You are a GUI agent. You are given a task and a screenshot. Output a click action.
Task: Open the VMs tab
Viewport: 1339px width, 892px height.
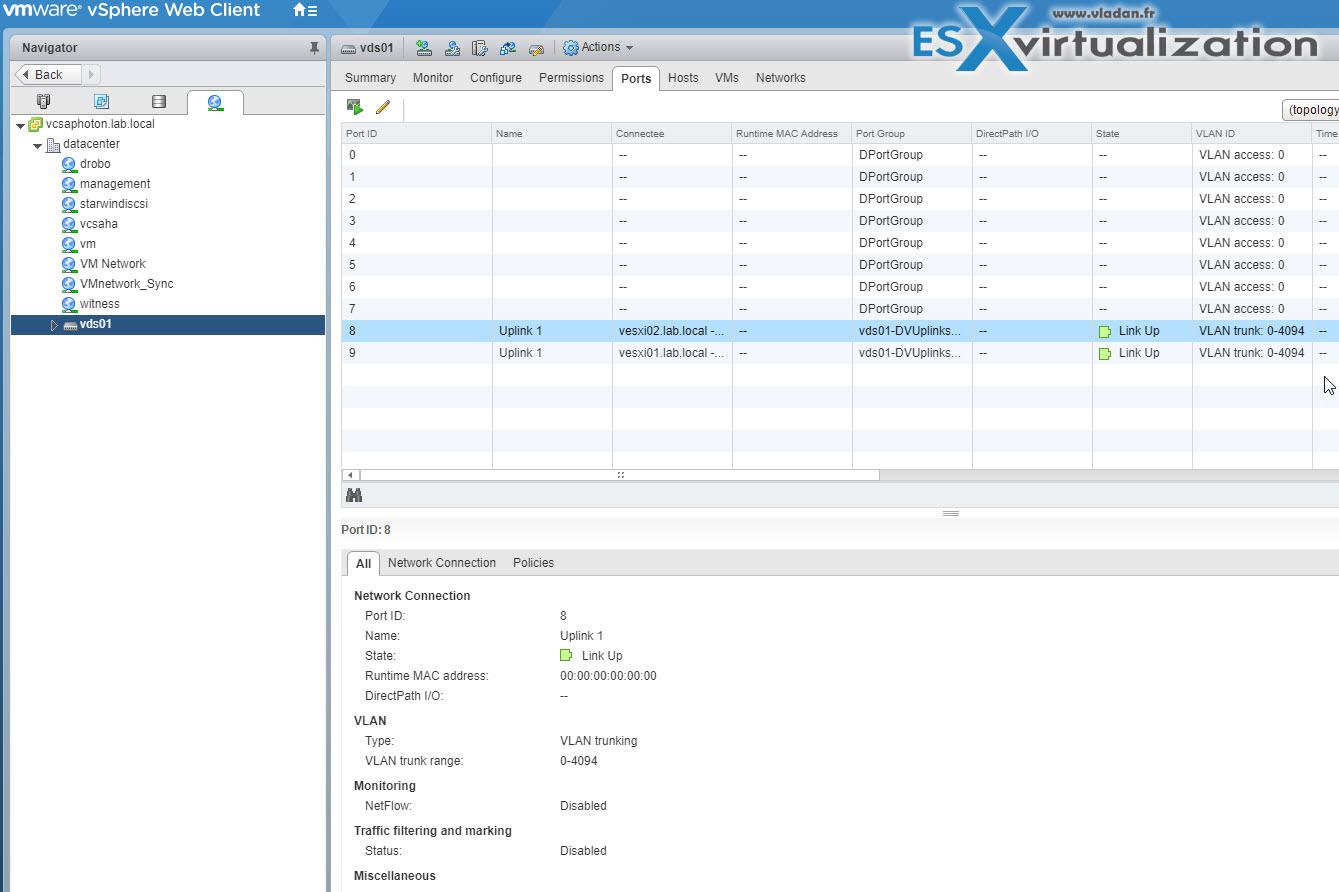pyautogui.click(x=727, y=78)
